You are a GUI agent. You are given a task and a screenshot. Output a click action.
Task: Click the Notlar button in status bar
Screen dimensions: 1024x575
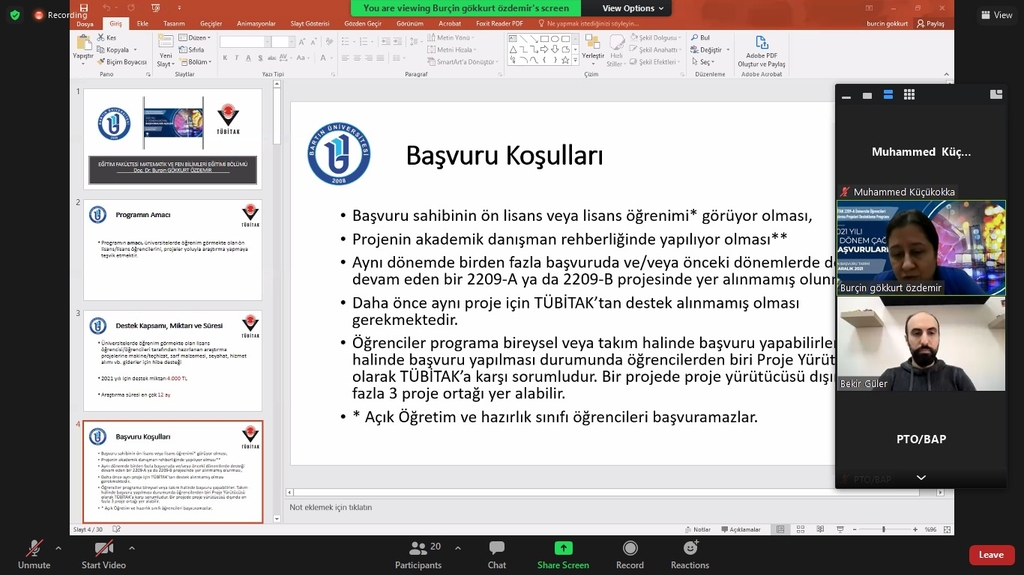(x=697, y=529)
